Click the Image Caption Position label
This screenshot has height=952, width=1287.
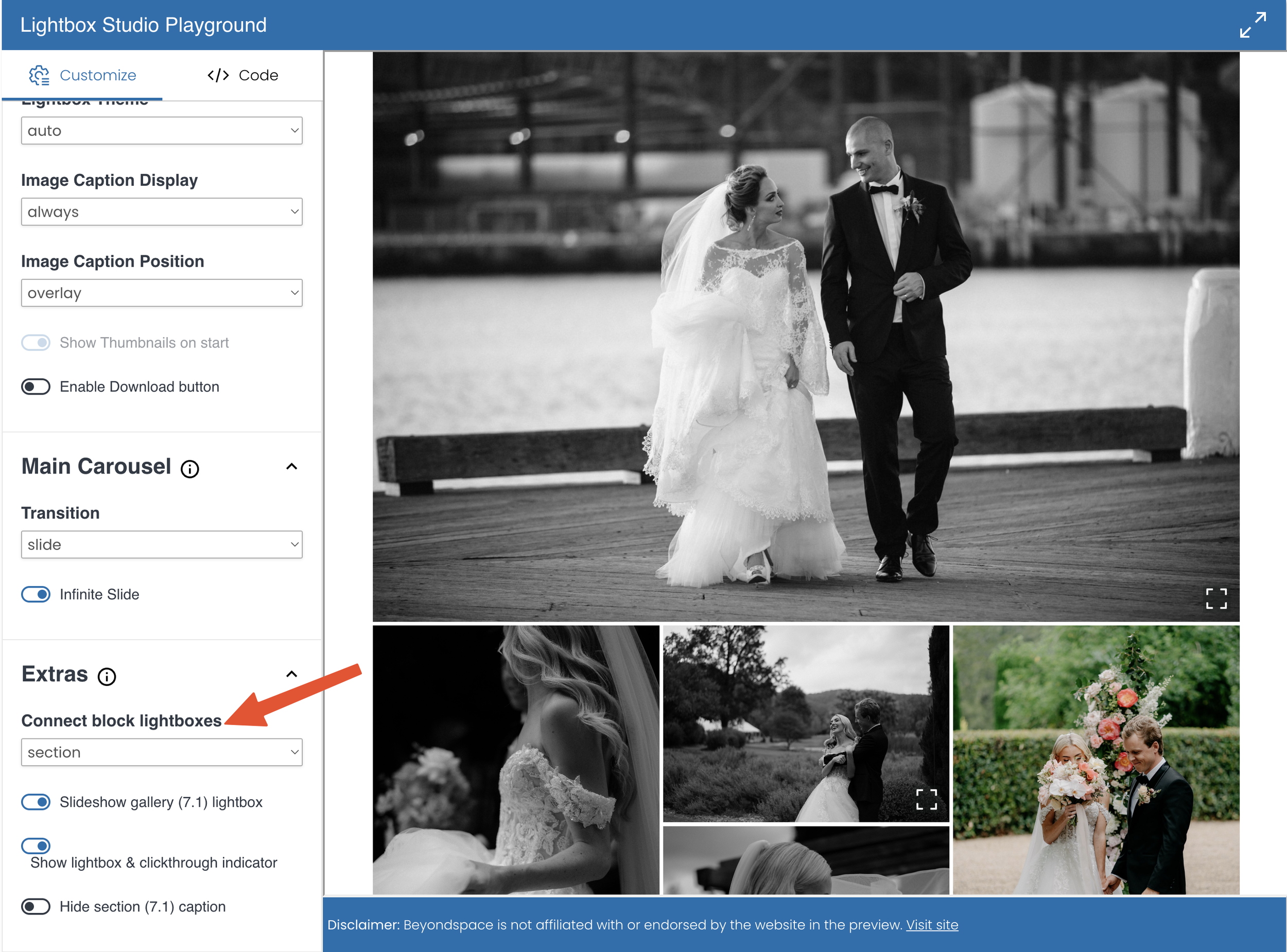[x=112, y=261]
